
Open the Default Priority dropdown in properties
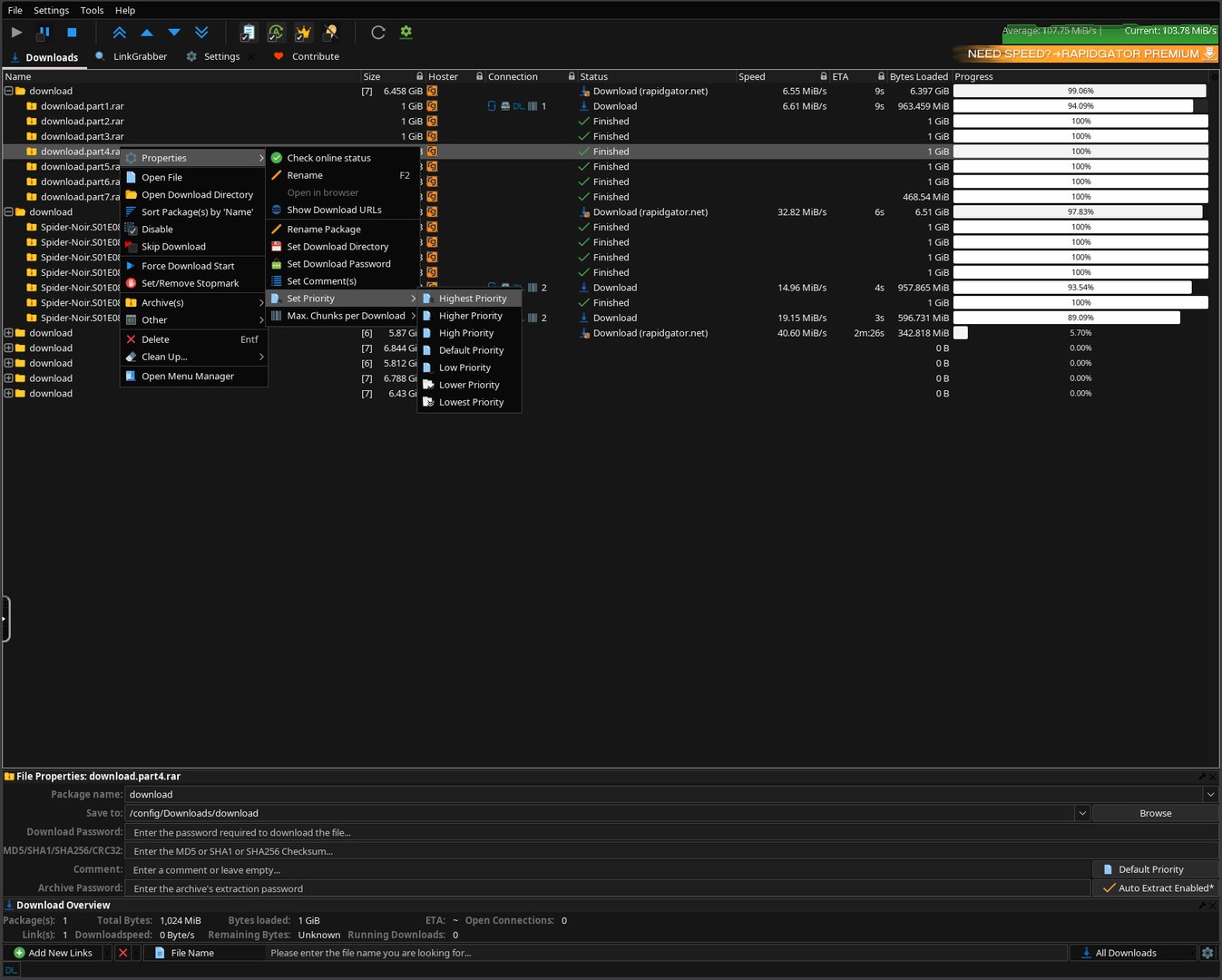[x=1156, y=869]
